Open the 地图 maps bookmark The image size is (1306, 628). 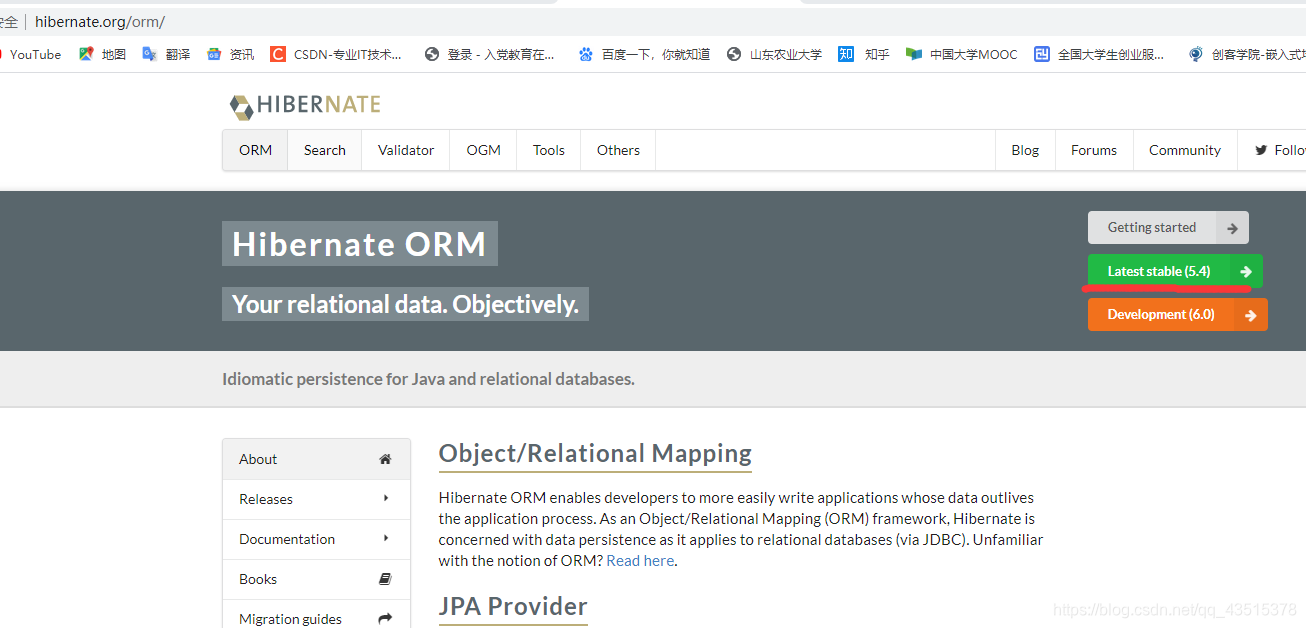[x=103, y=54]
